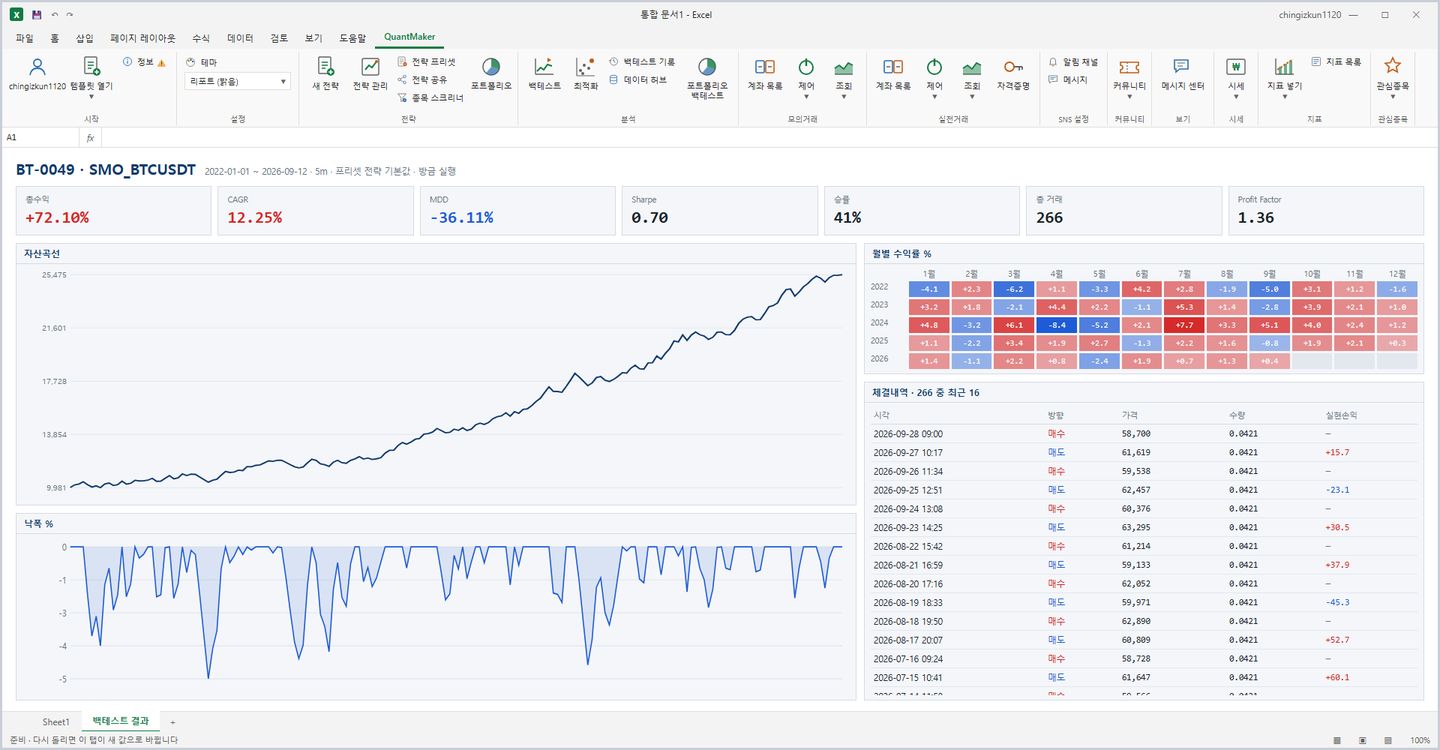Open the 데이터 ribbon tab
This screenshot has height=750, width=1440.
coord(240,38)
